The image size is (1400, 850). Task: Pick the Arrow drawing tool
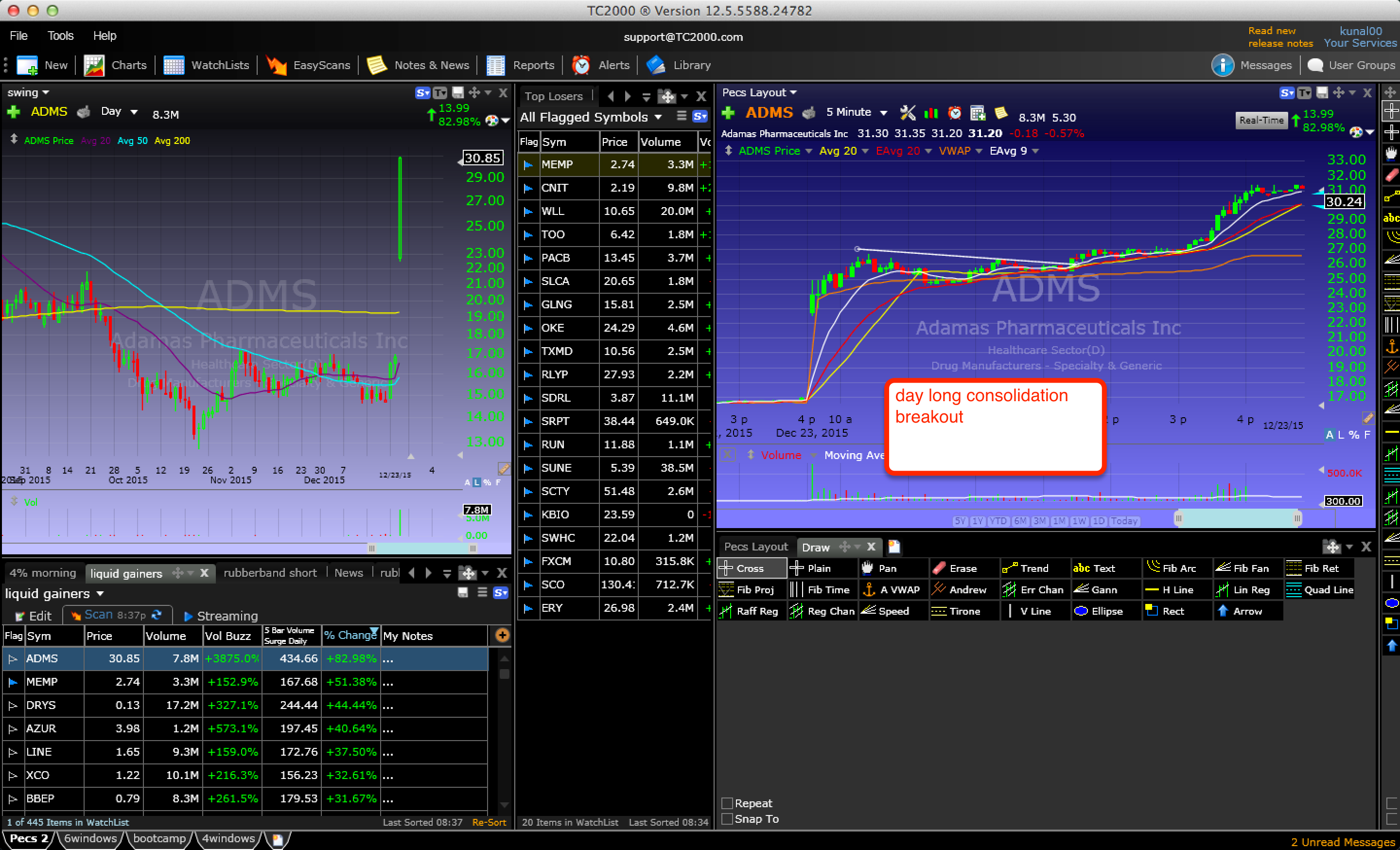(x=1247, y=611)
